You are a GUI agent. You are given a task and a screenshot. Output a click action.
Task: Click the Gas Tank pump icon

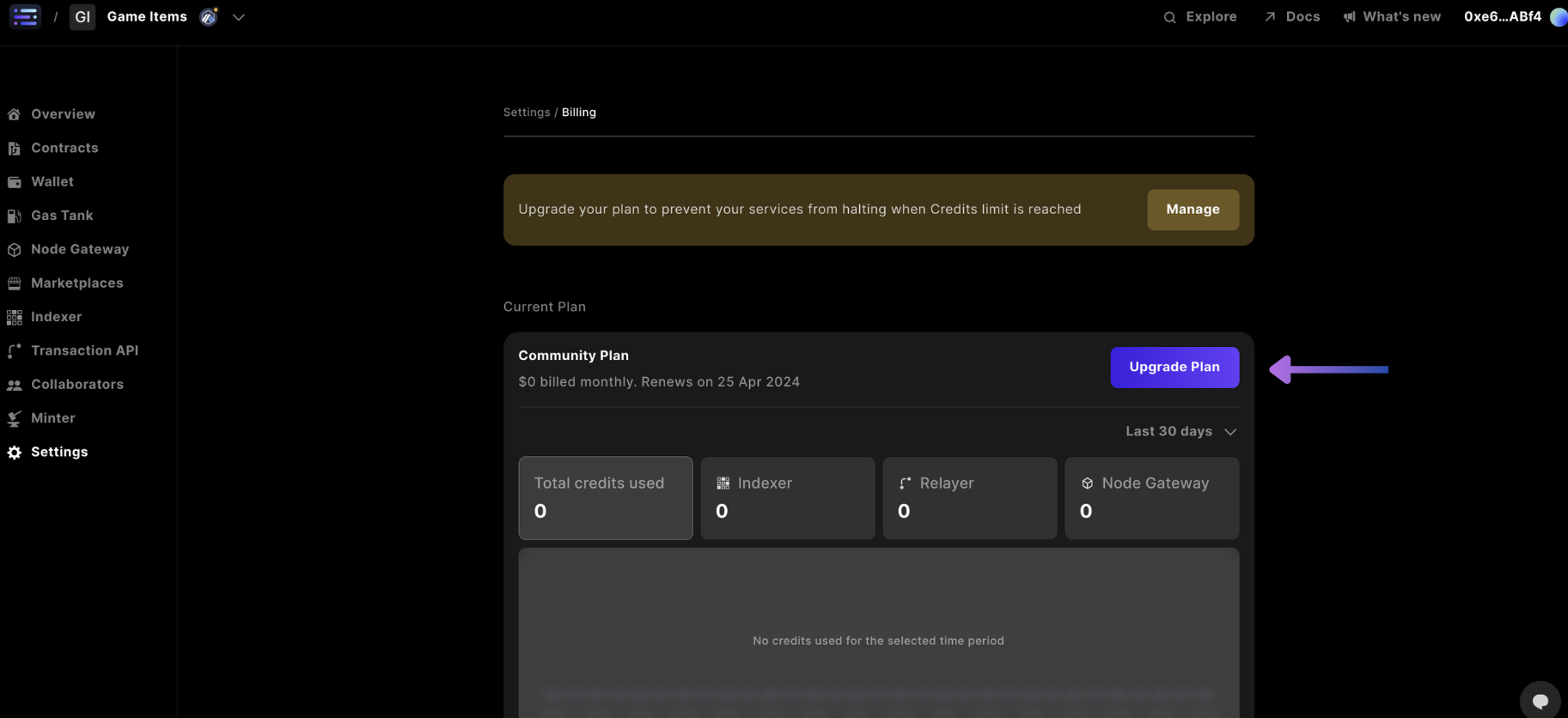(x=15, y=216)
